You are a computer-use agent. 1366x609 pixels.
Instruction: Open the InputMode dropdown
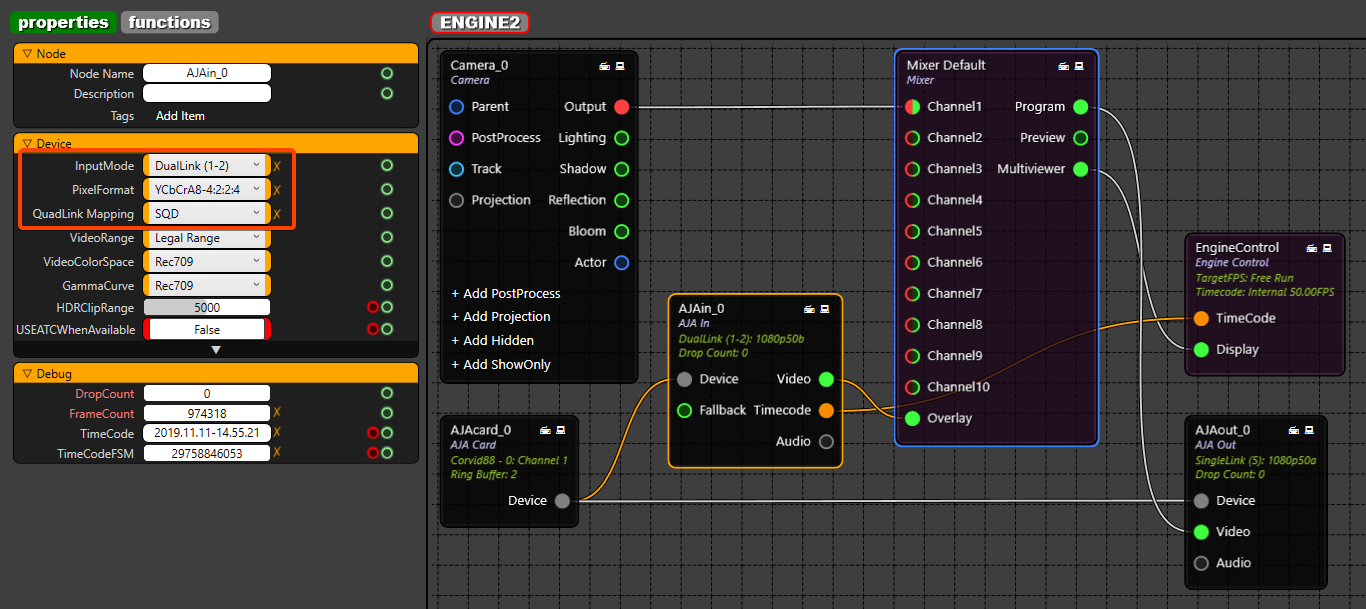coord(207,166)
